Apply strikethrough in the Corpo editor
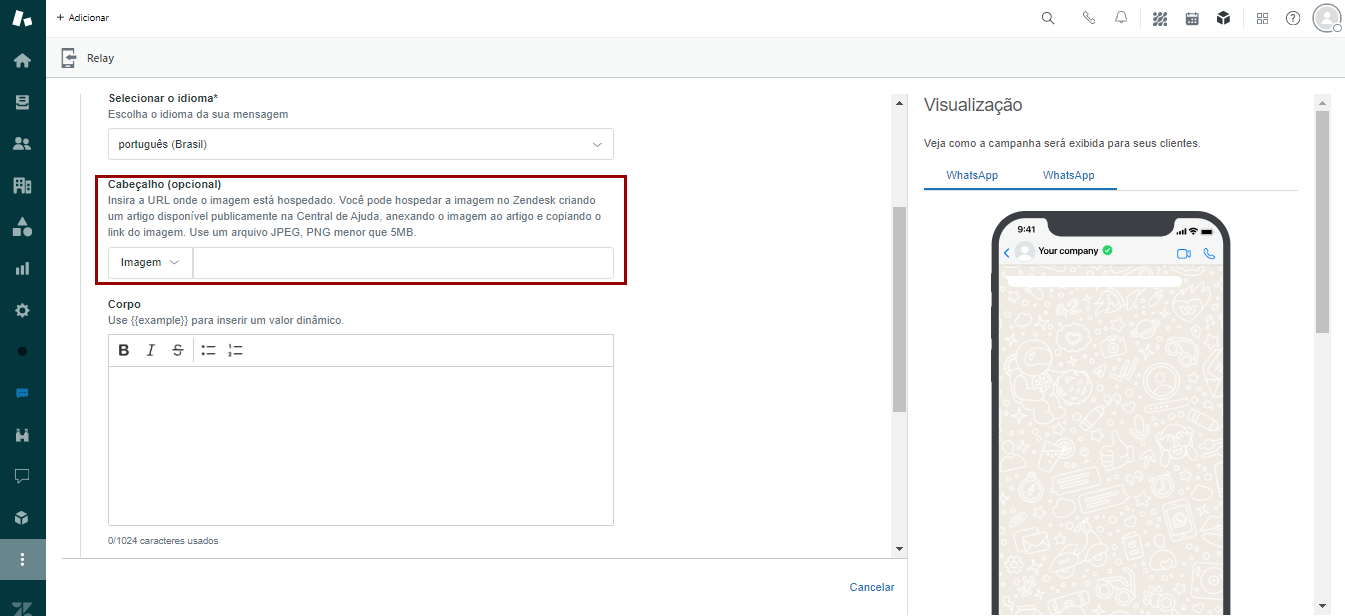The image size is (1345, 616). tap(178, 350)
